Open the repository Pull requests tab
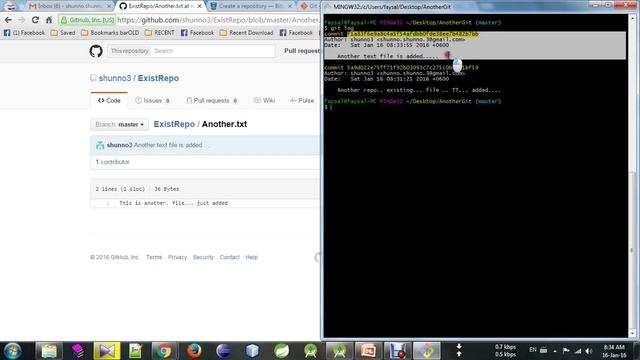640x360 pixels. (211, 100)
